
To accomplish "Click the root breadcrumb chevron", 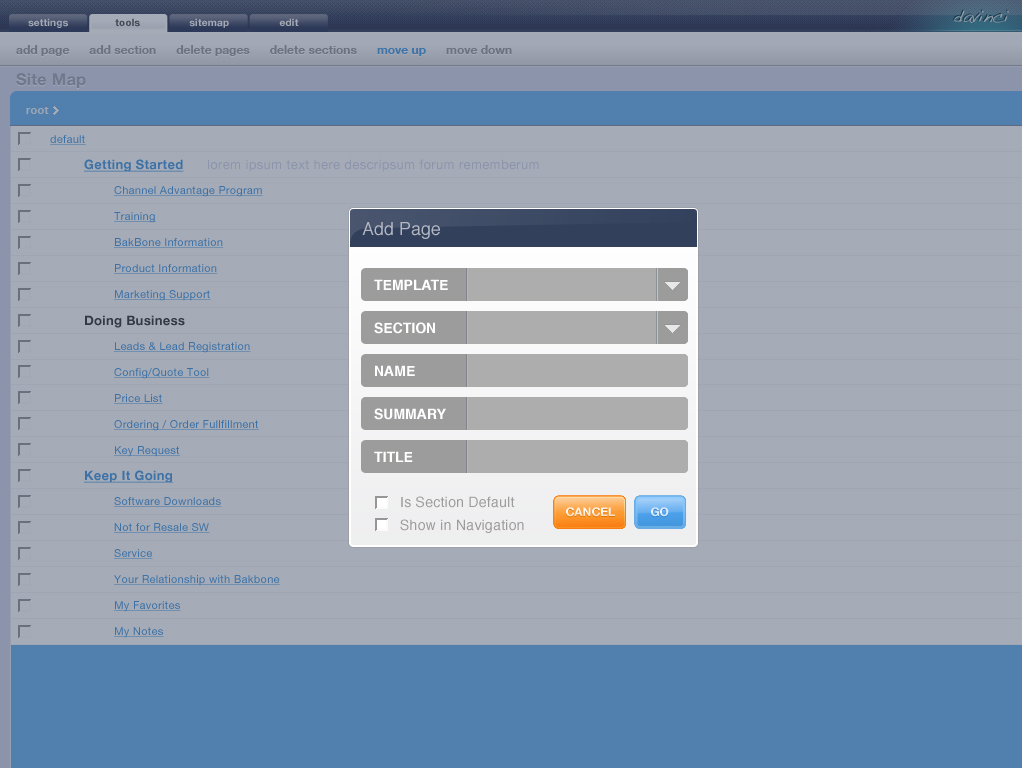I will [56, 110].
